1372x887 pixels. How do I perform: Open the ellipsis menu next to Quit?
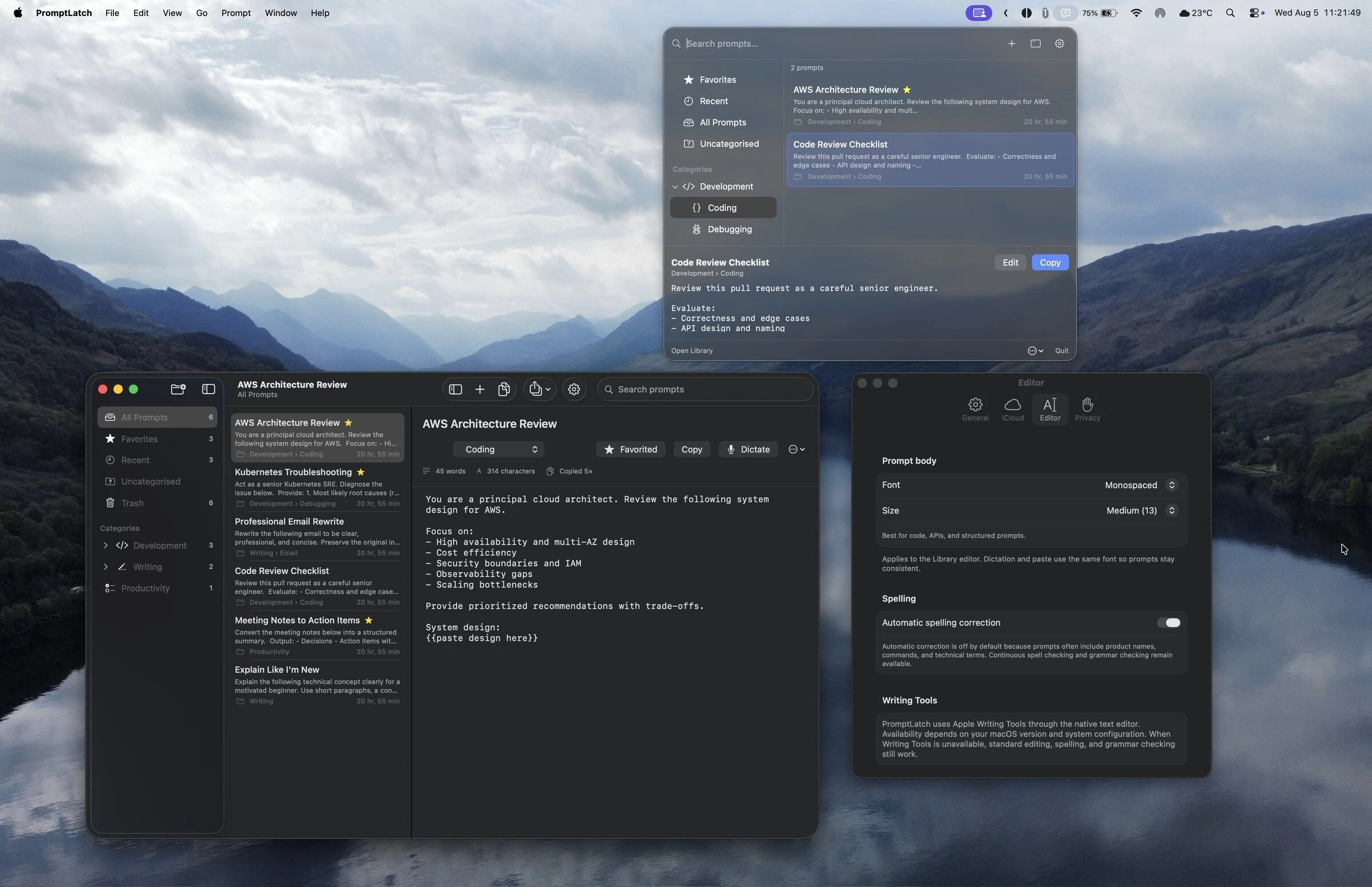click(1035, 351)
